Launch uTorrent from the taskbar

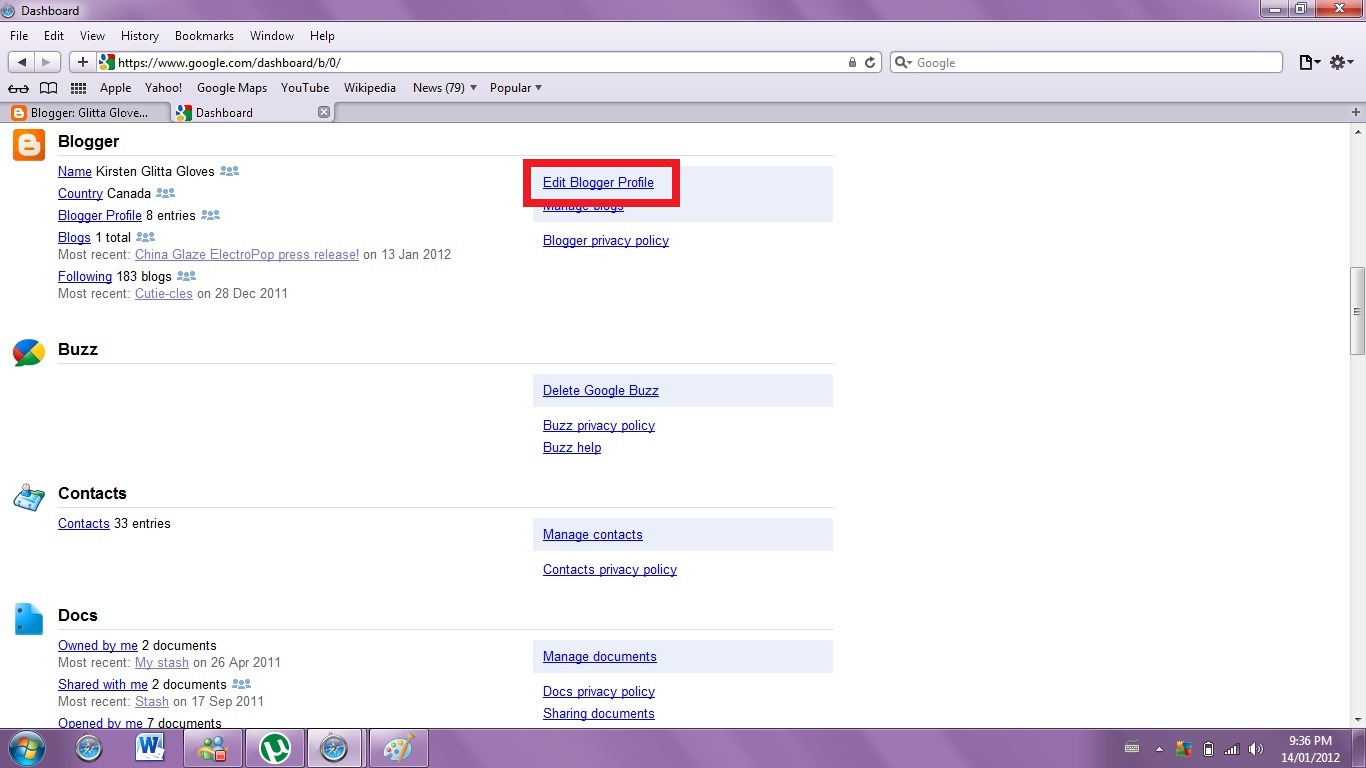[274, 748]
